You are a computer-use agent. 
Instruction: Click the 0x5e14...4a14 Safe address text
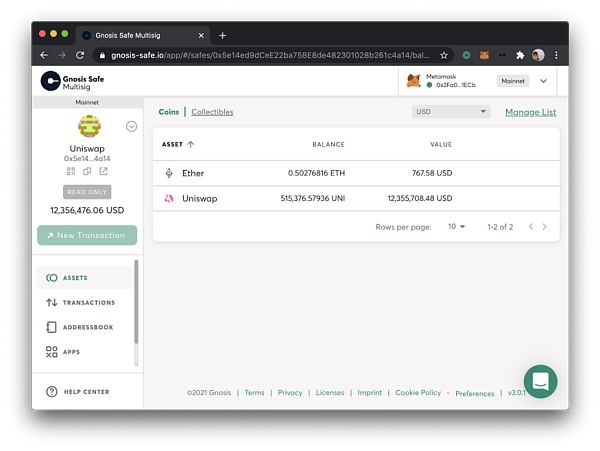tap(87, 158)
